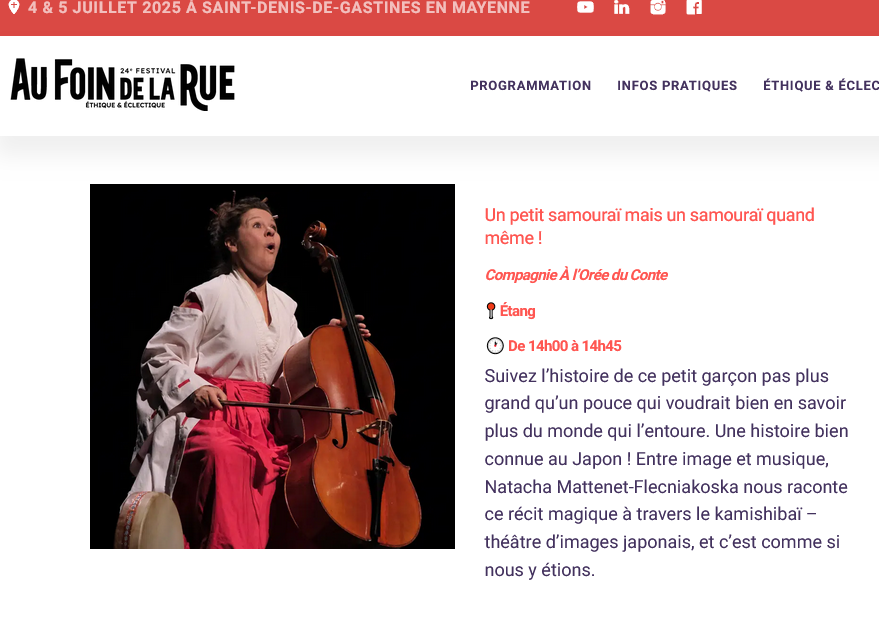Click the festival date banner text
Screen dimensions: 879x620
click(x=279, y=7)
